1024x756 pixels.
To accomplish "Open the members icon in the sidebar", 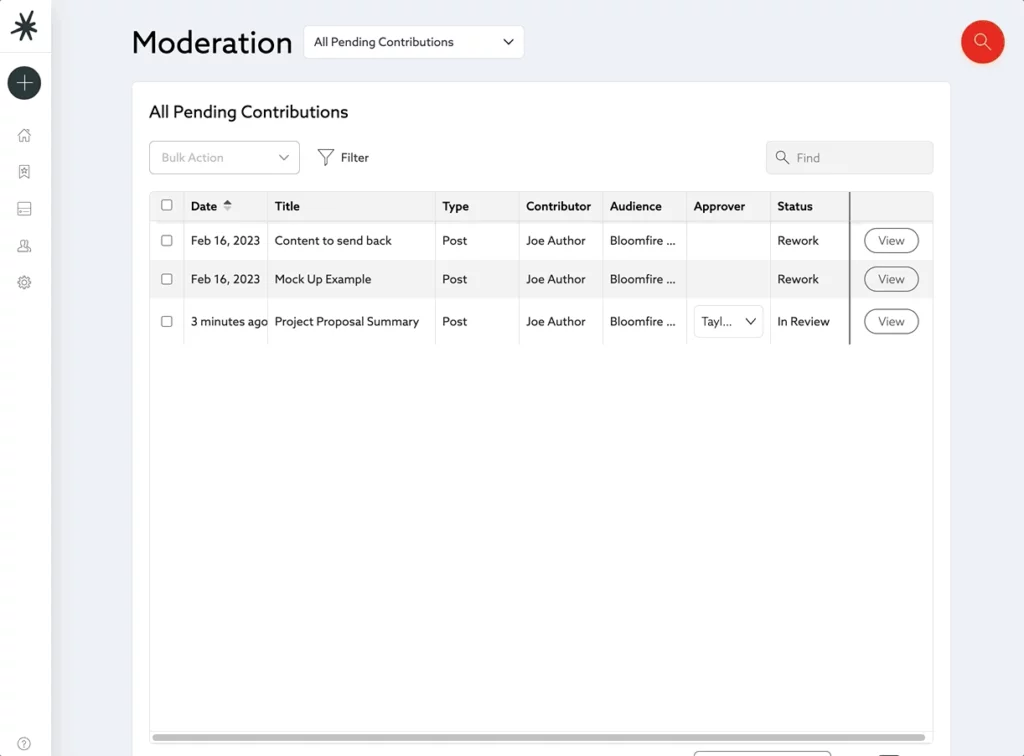I will pyautogui.click(x=23, y=246).
